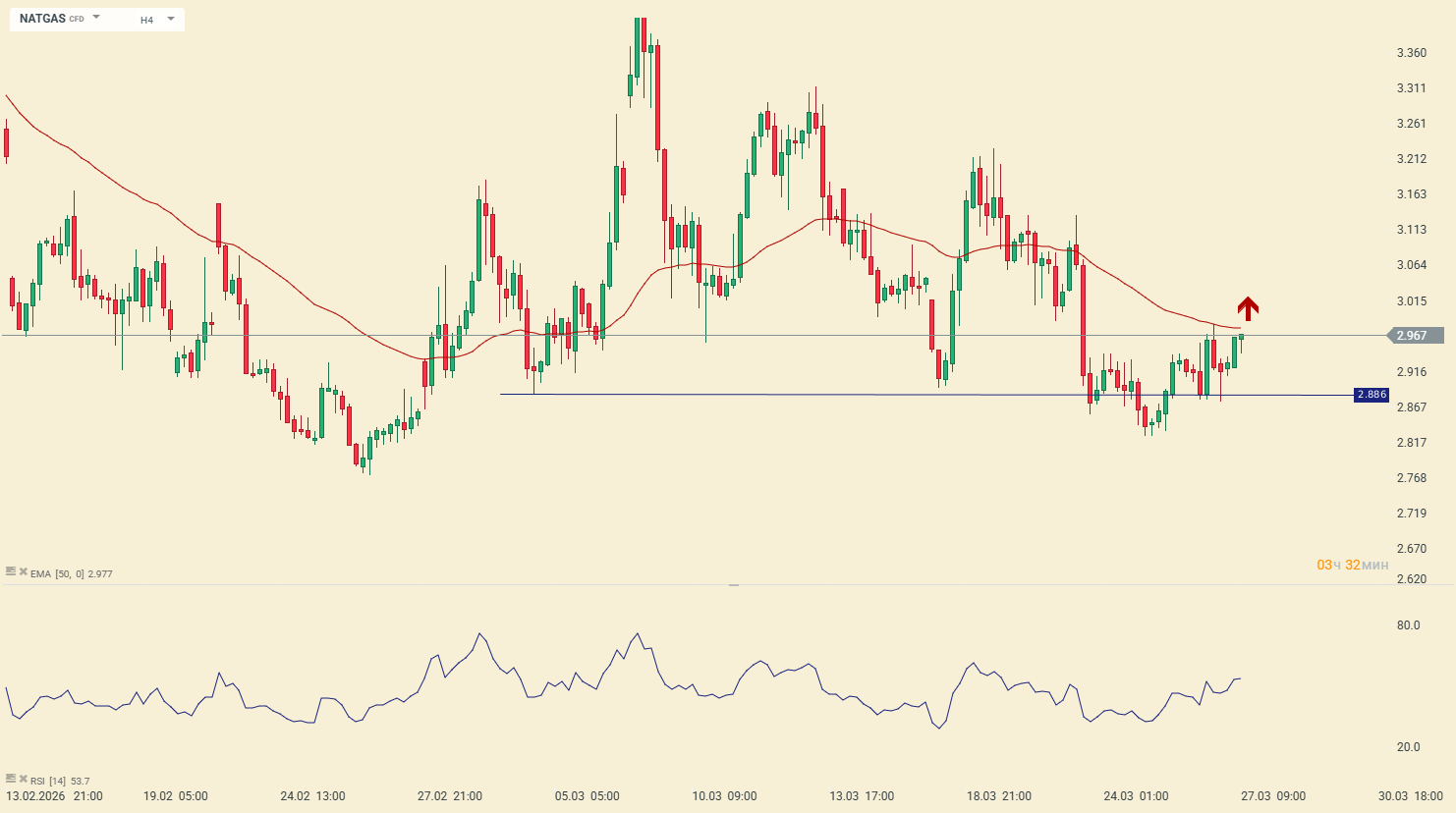Click the current price tag 2.967
Image resolution: width=1456 pixels, height=813 pixels.
click(x=1416, y=336)
